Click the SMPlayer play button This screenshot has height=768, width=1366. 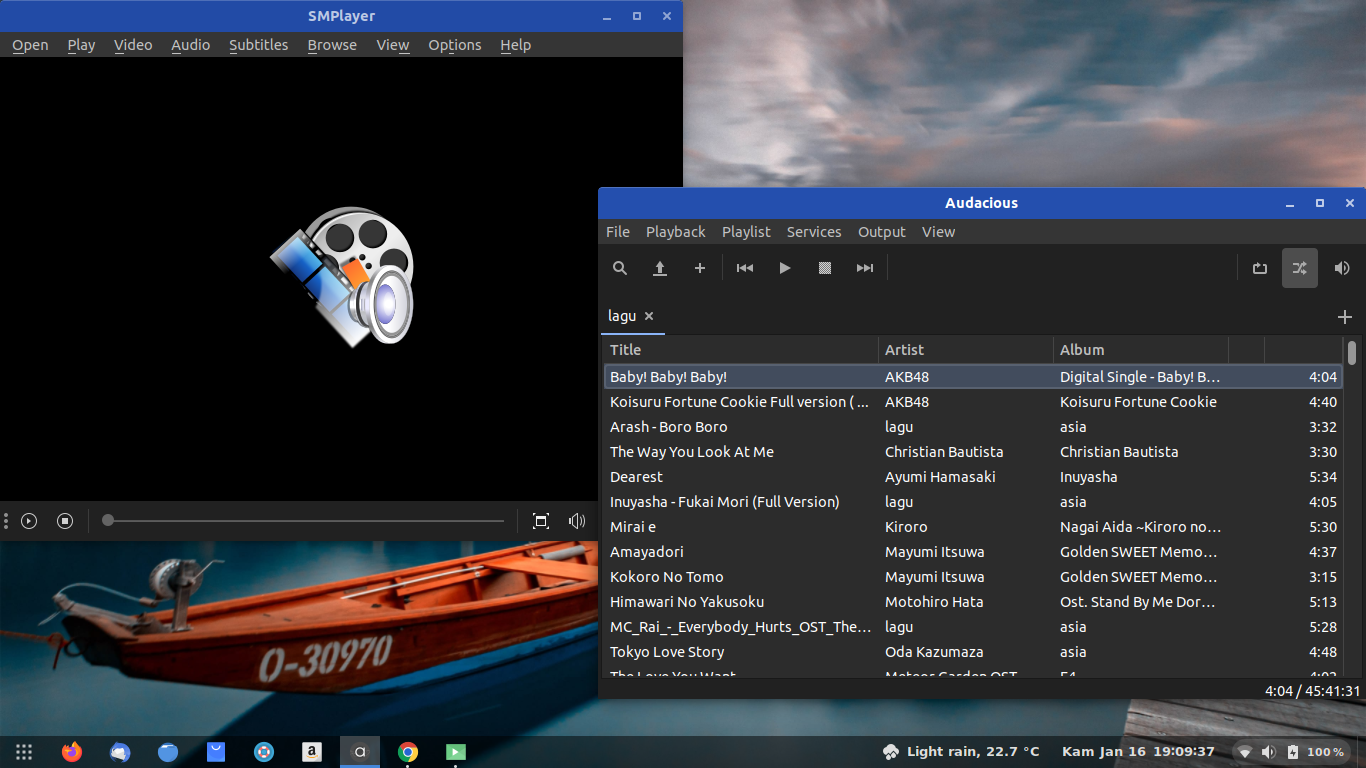point(29,521)
